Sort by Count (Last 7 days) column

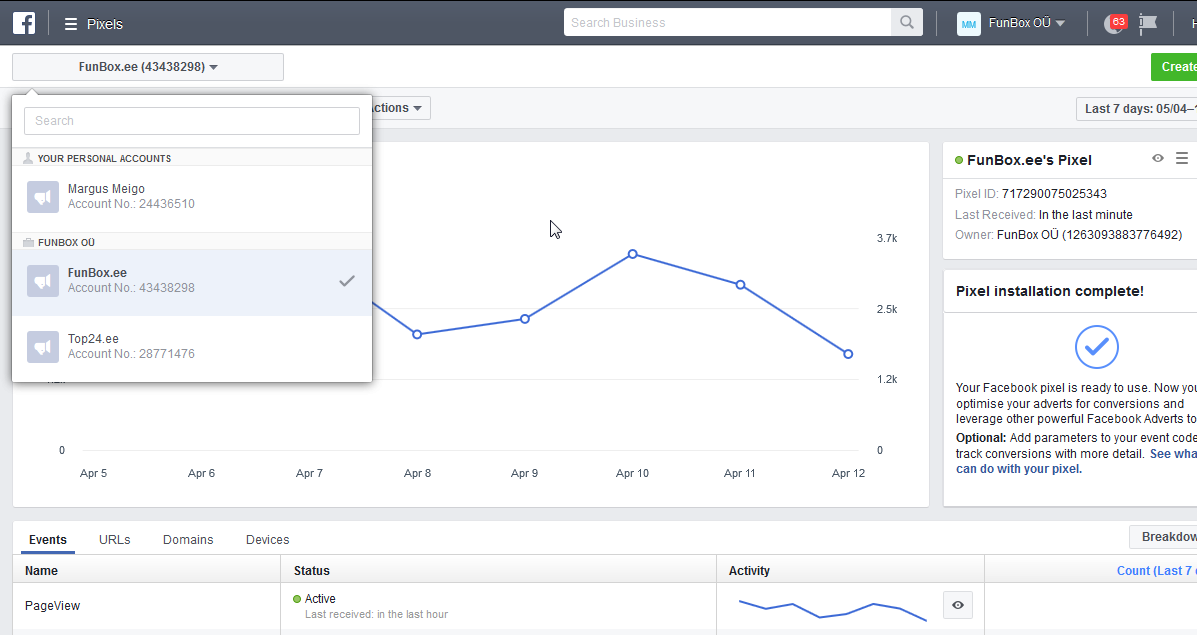1157,571
